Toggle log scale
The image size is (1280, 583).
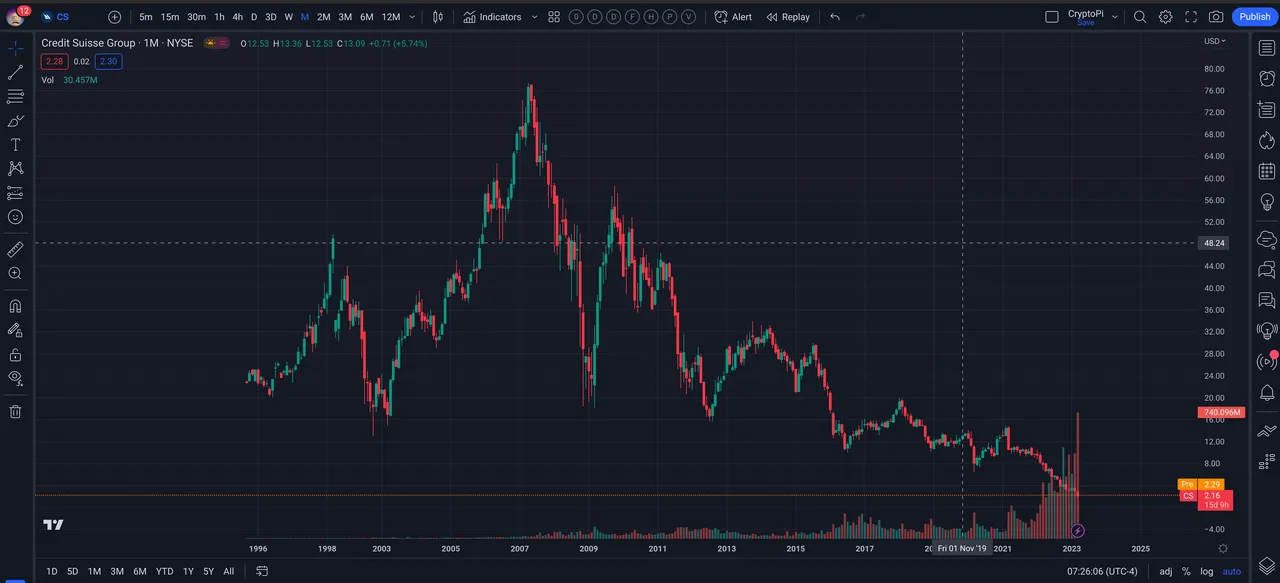pyautogui.click(x=1207, y=572)
